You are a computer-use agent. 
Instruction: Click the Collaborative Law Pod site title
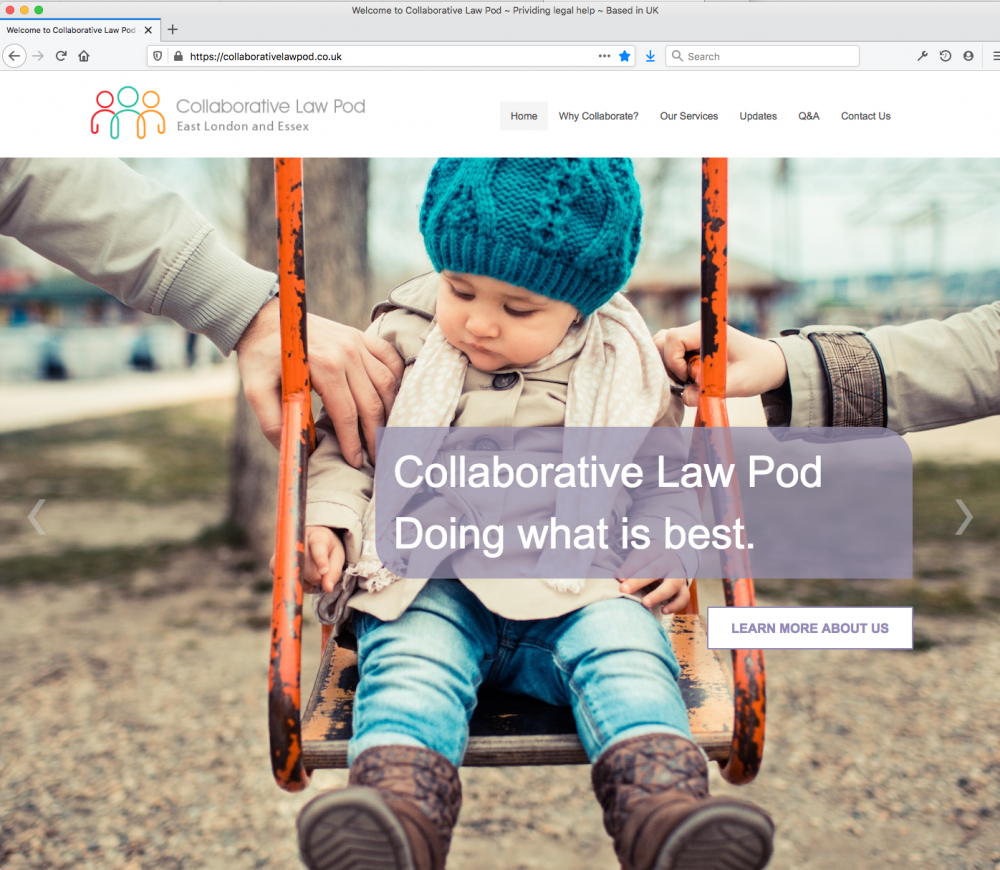pyautogui.click(x=270, y=106)
